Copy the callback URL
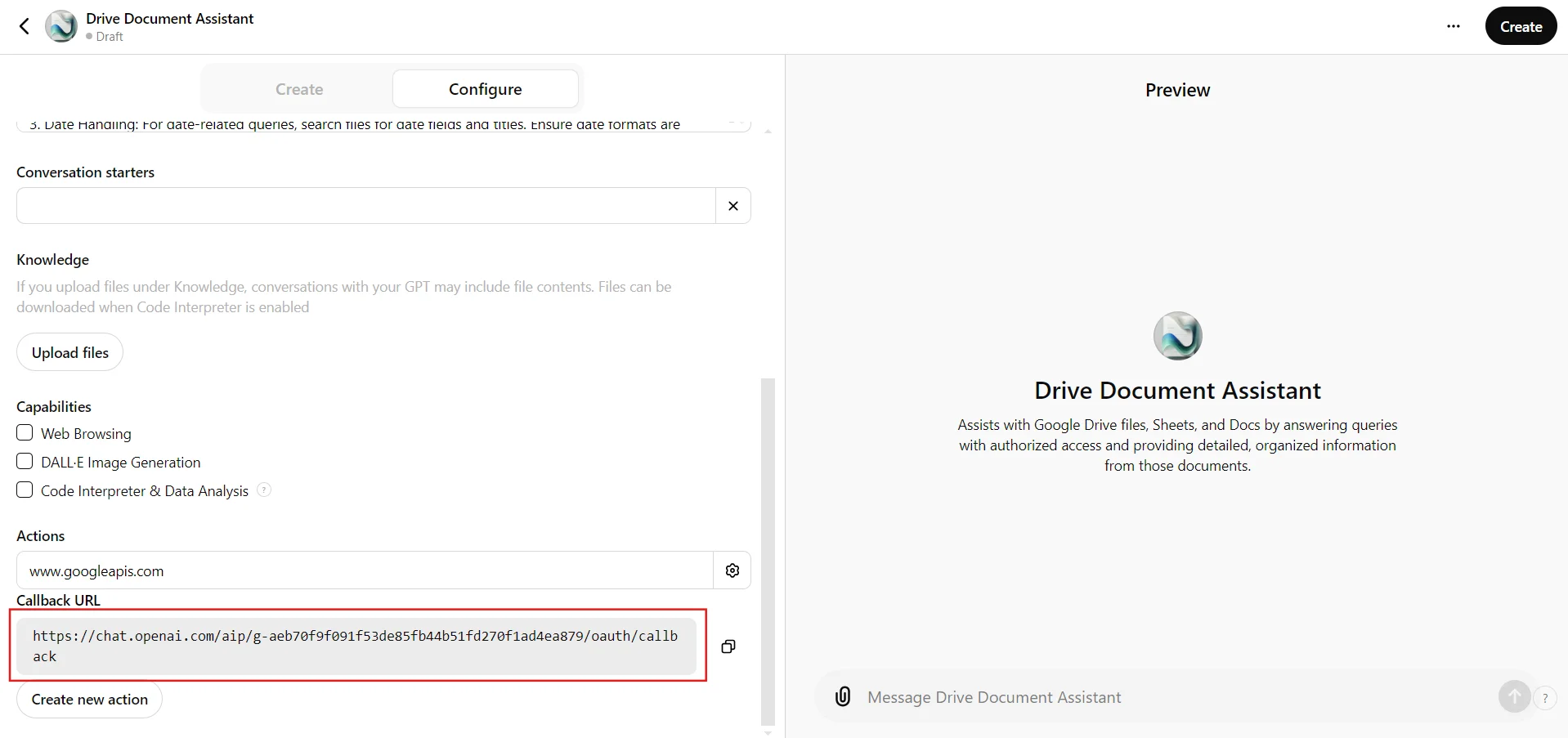Screen dimensions: 1568x738 tap(728, 646)
